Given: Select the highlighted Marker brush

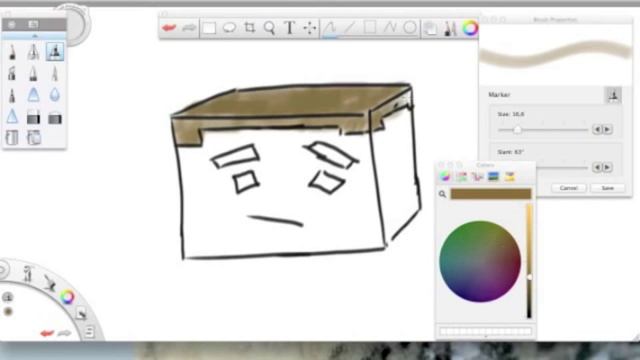Looking at the screenshot, I should (55, 52).
